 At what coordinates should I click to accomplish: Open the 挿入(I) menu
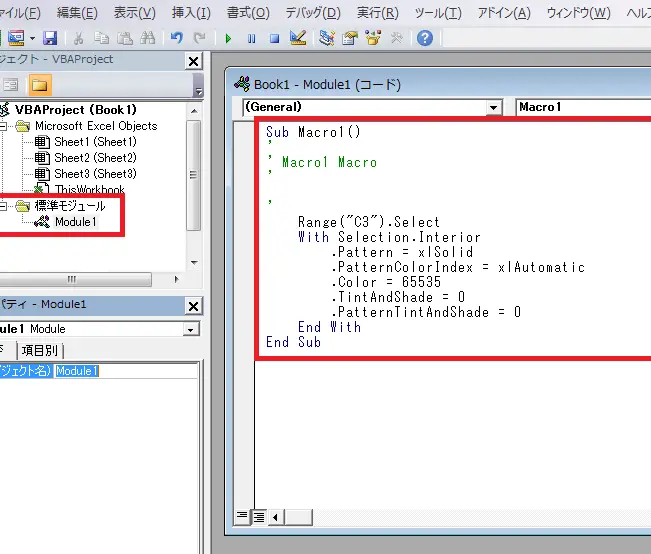pos(191,13)
